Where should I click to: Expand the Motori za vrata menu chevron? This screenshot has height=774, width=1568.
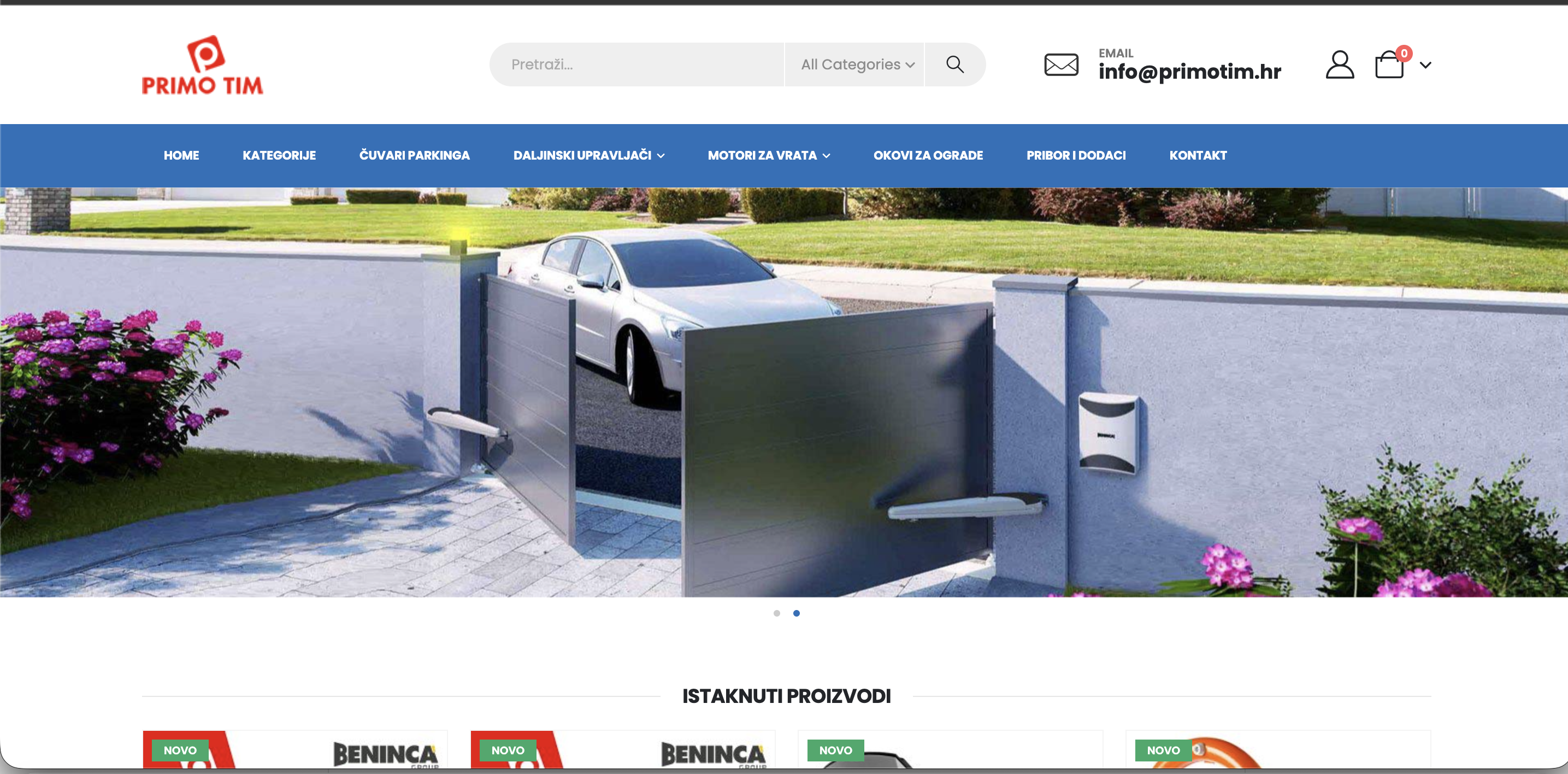coord(827,156)
